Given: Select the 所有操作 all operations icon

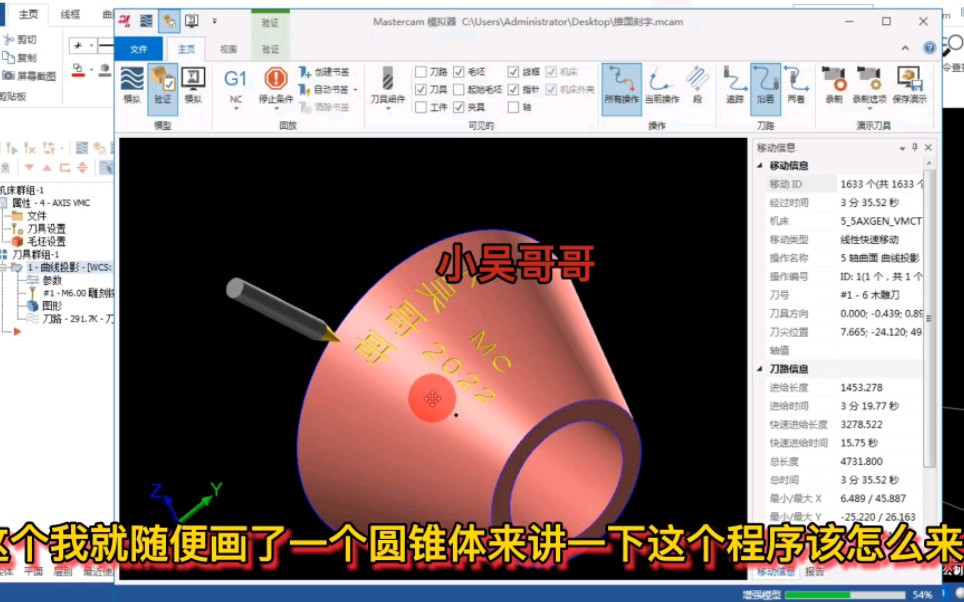Looking at the screenshot, I should click(621, 80).
